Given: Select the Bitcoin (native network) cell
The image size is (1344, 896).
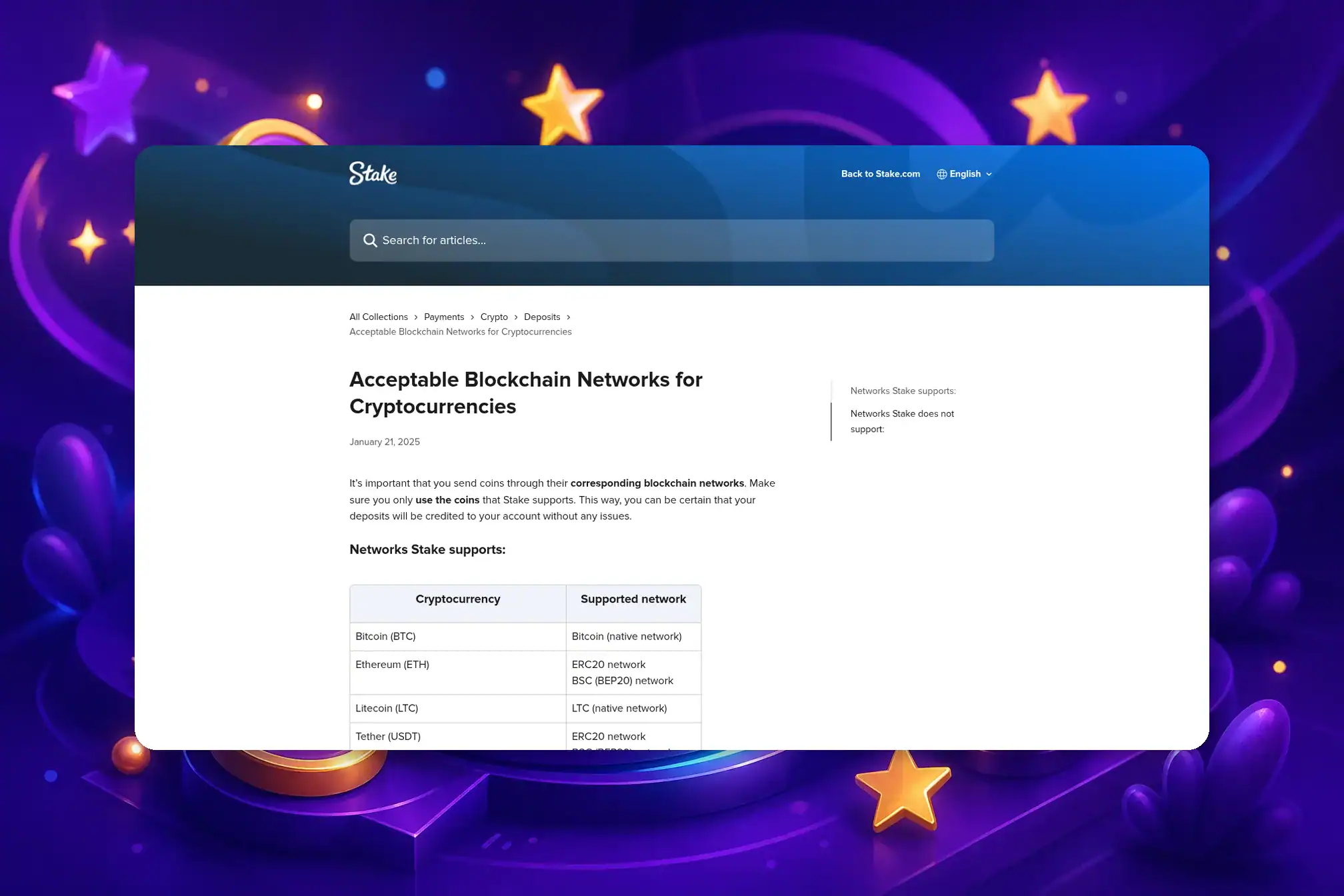Looking at the screenshot, I should pos(633,637).
